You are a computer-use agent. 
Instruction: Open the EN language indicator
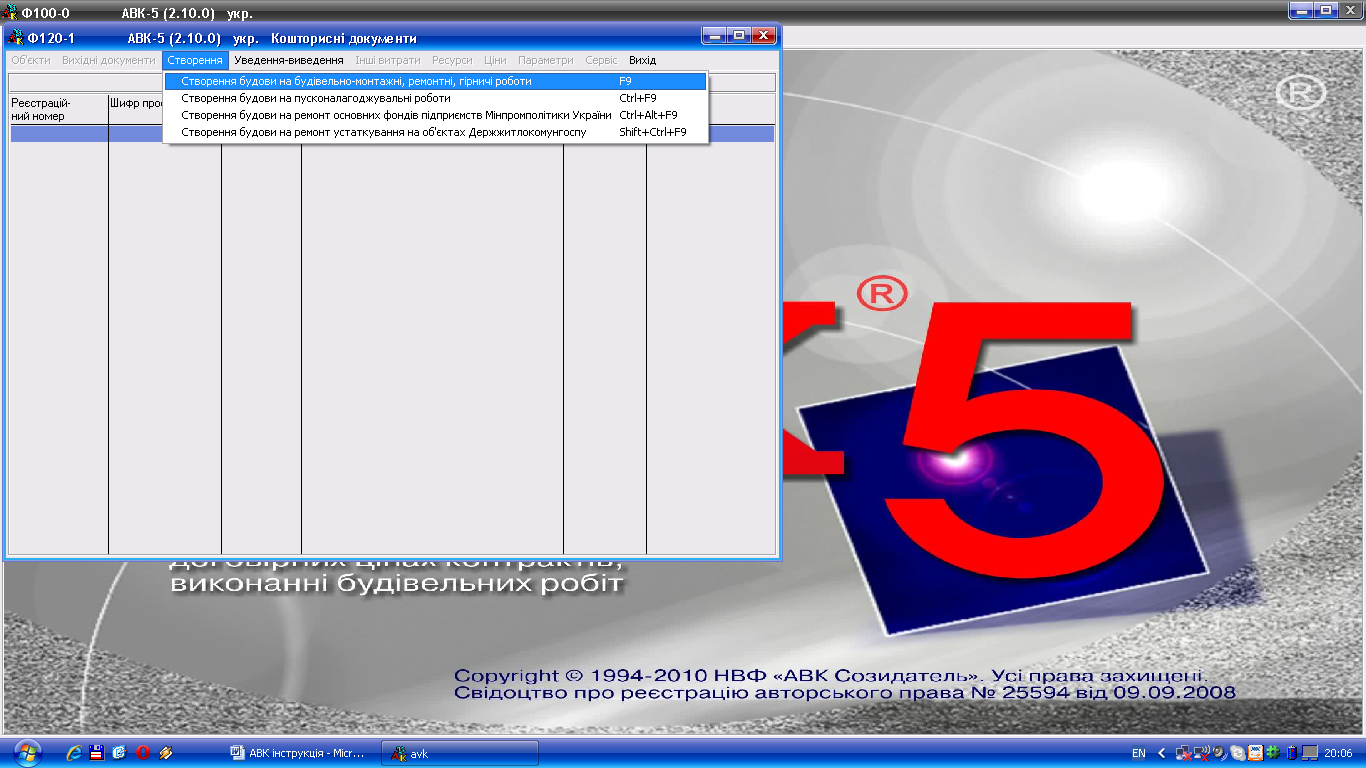1139,753
